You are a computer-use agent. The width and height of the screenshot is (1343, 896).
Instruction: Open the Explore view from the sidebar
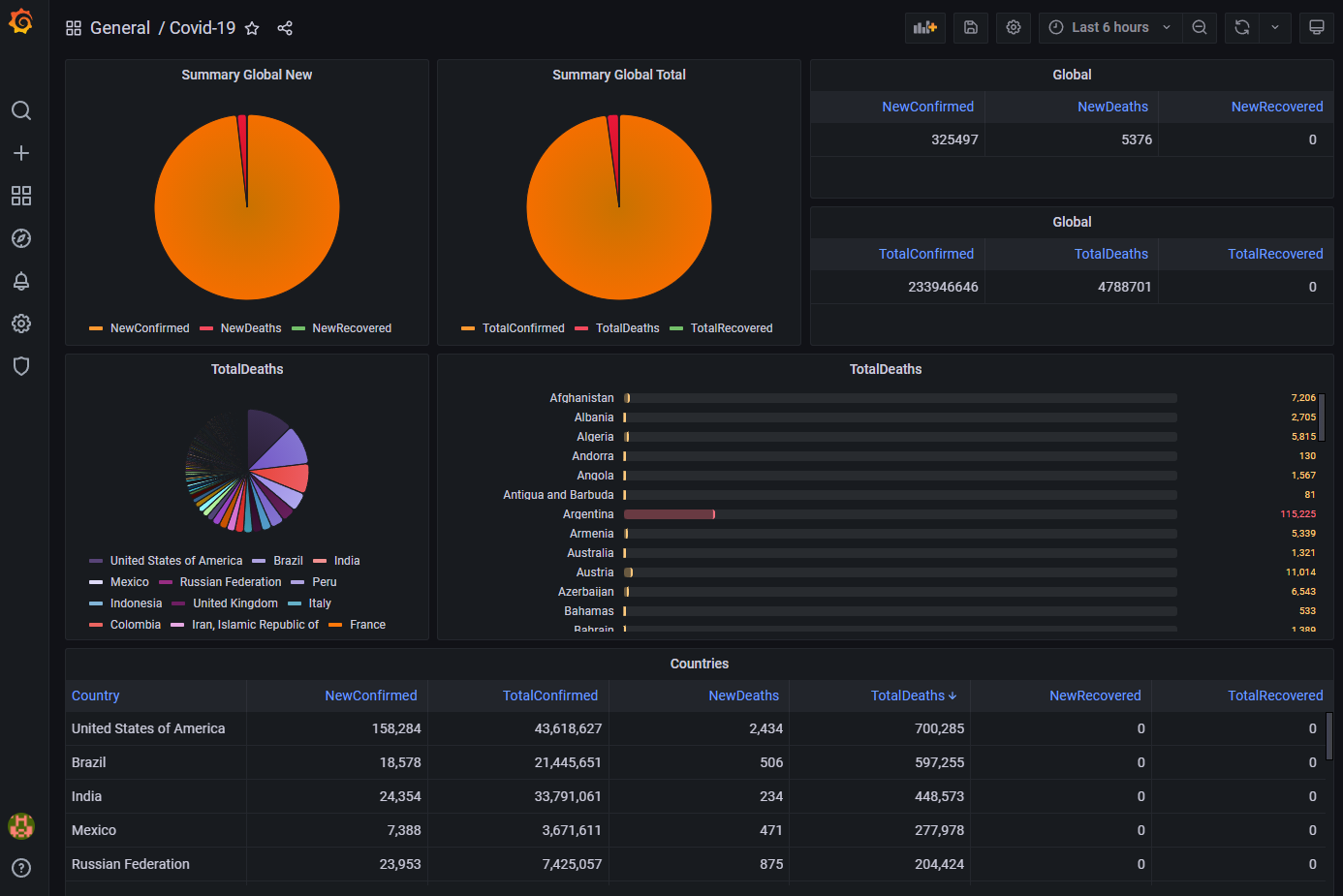point(21,238)
